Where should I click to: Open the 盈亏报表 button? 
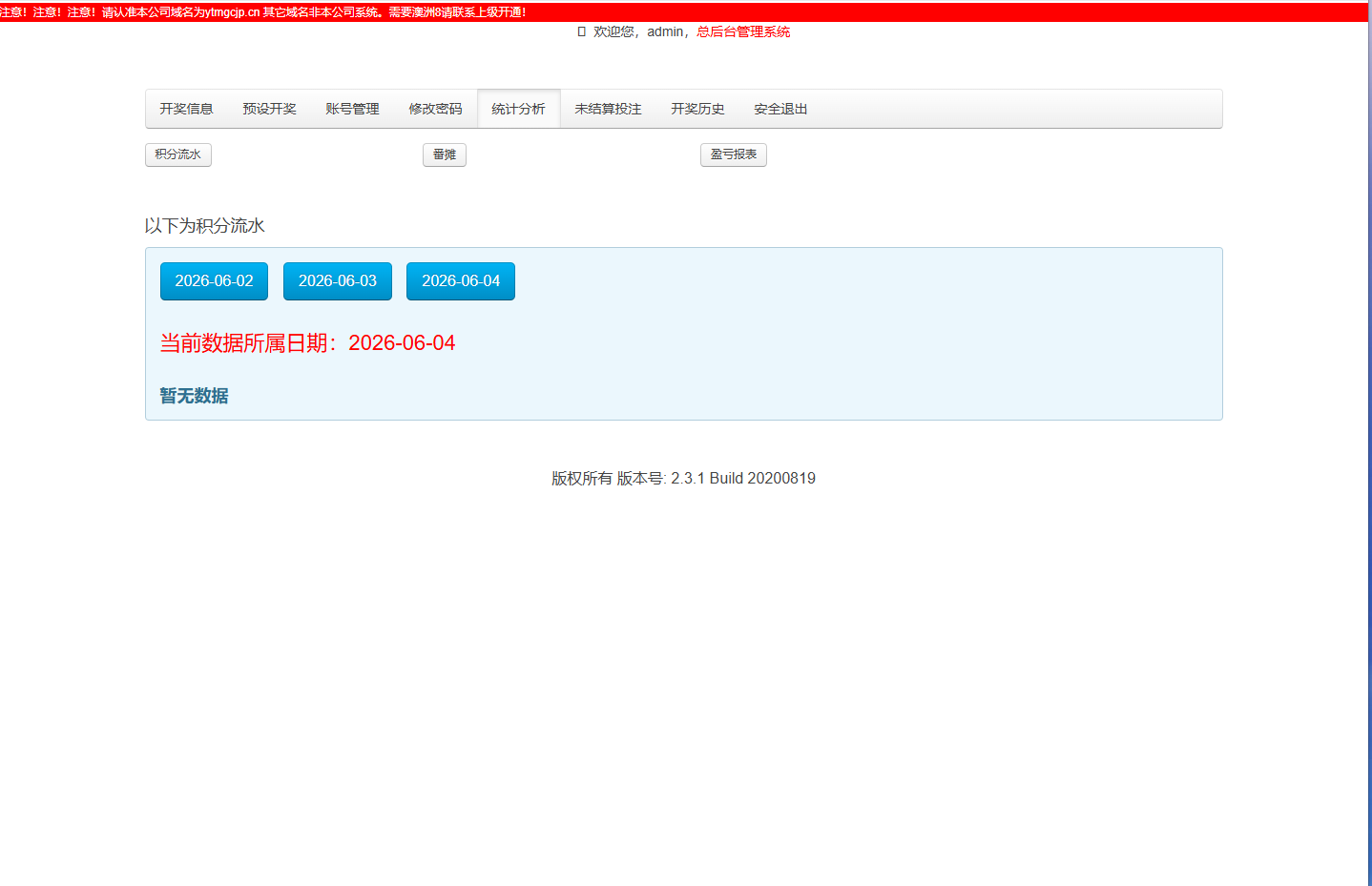pyautogui.click(x=734, y=155)
